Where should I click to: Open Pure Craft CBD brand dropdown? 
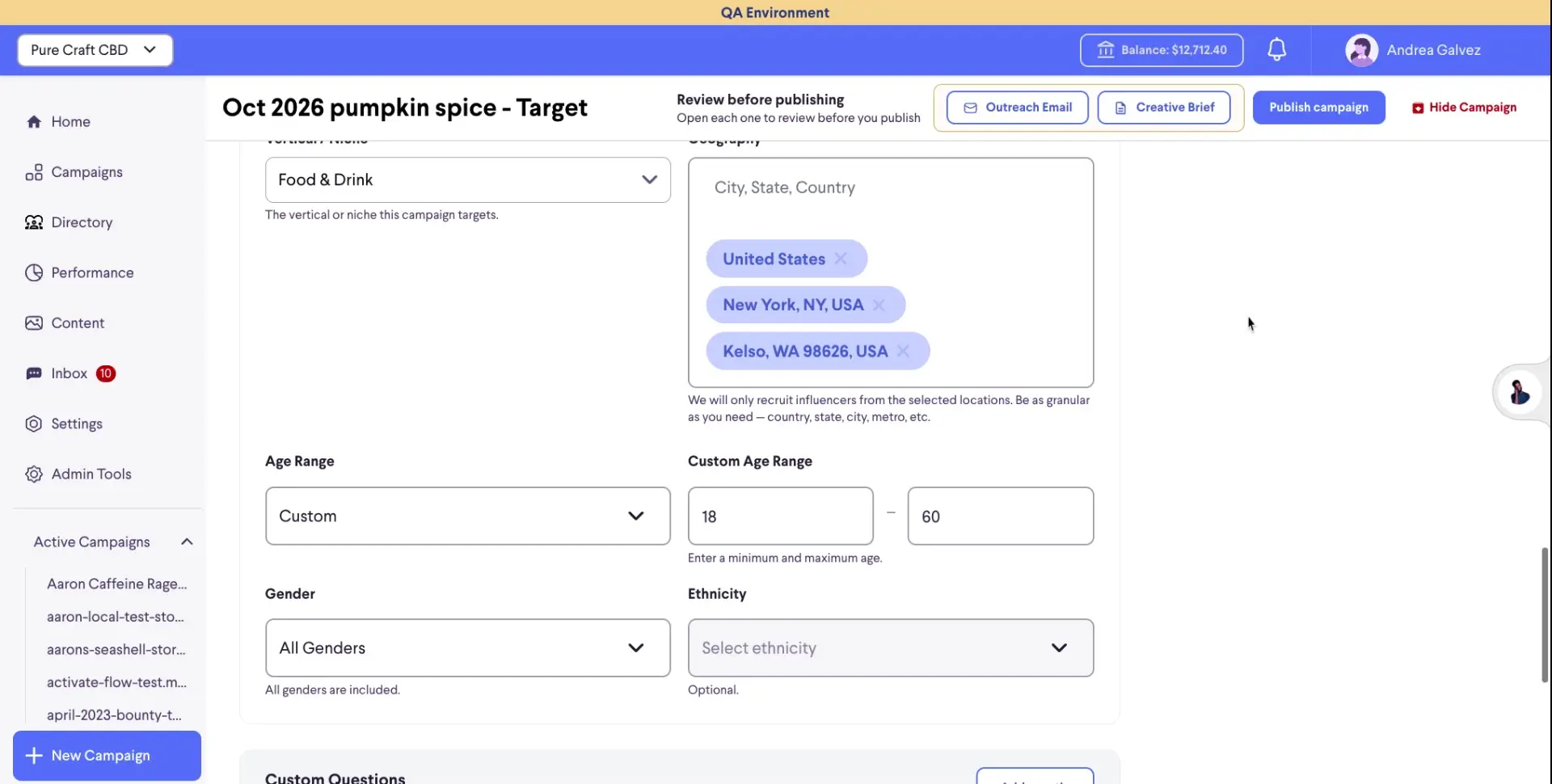(x=95, y=50)
